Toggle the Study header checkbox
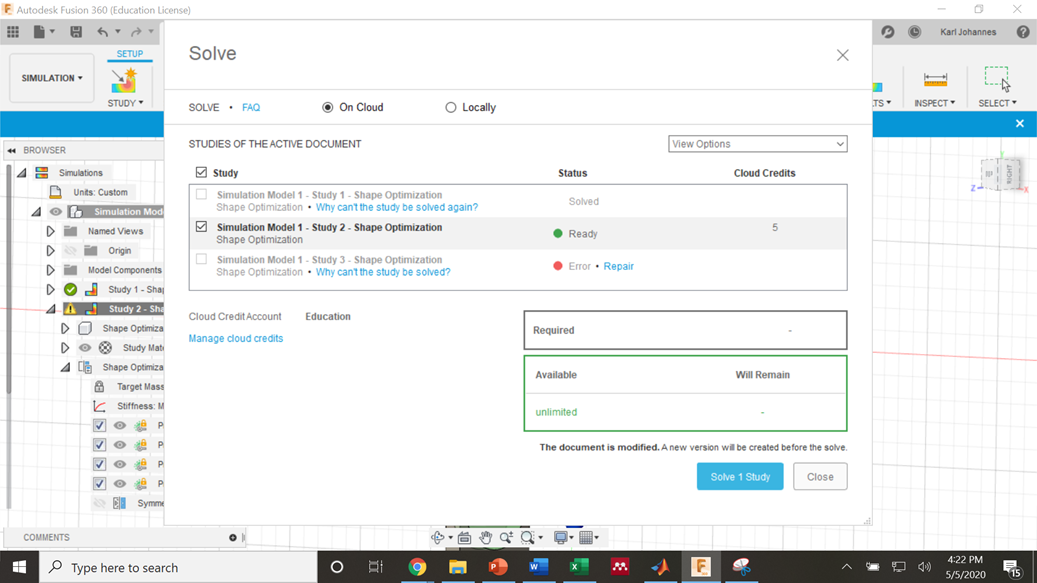The image size is (1037, 583). 201,173
